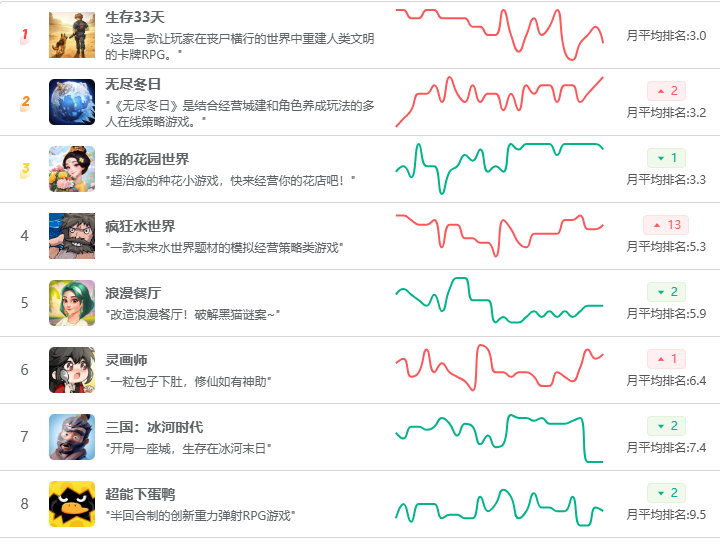Select the 我的花园世界 game icon
This screenshot has height=544, width=720.
click(72, 169)
